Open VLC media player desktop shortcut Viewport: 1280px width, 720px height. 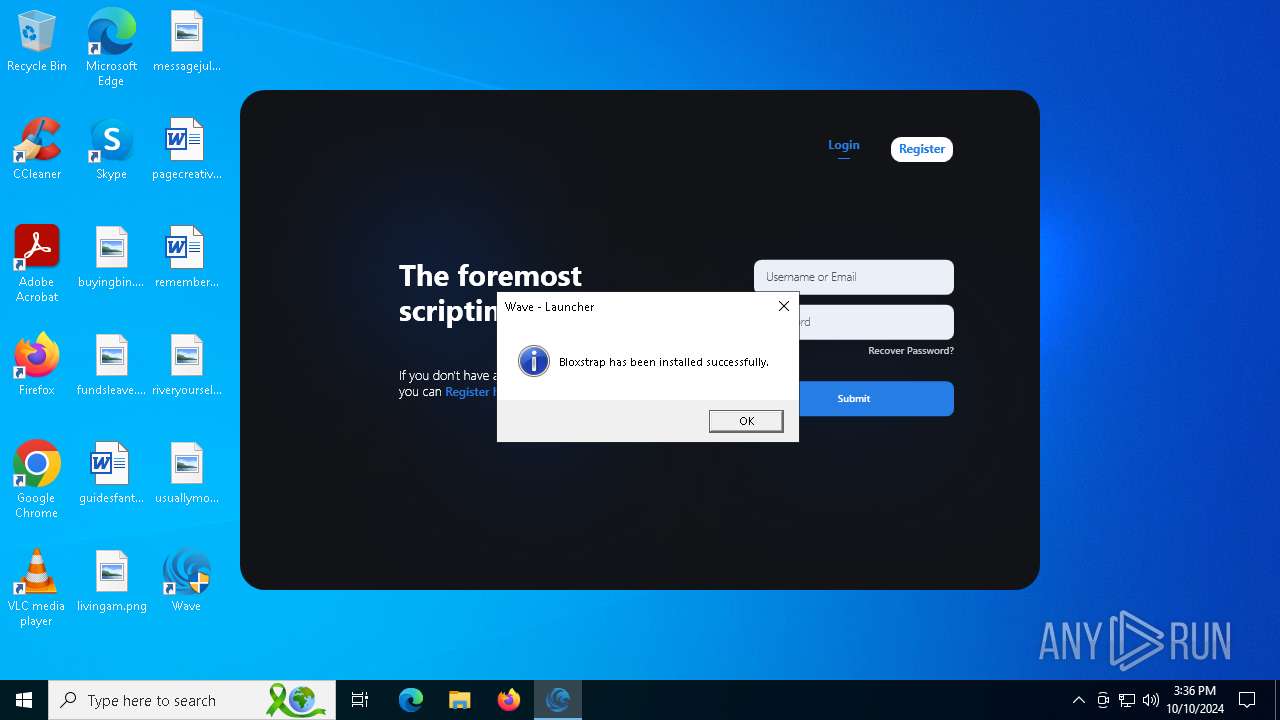click(37, 588)
